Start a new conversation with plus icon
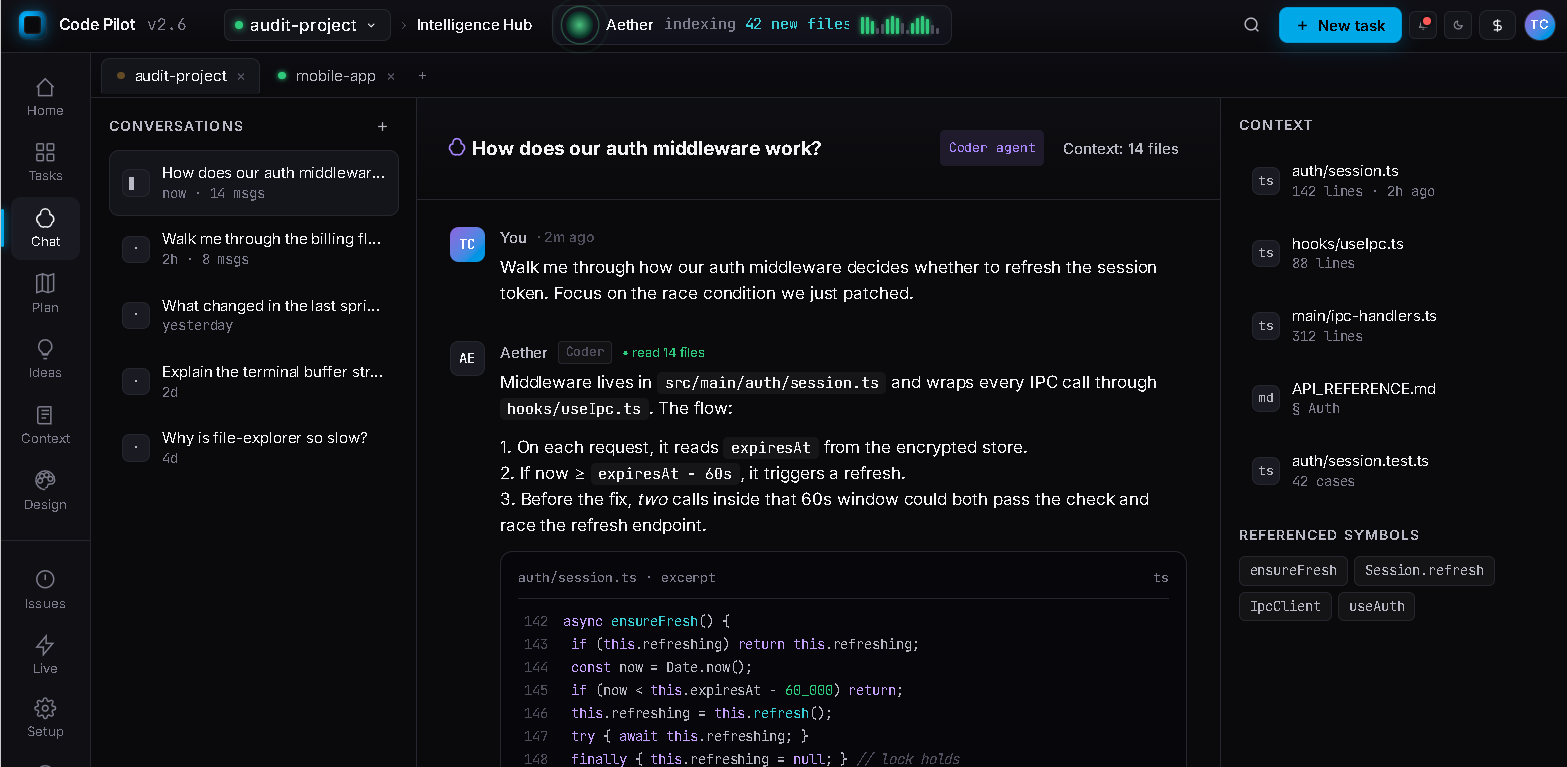 pyautogui.click(x=382, y=126)
